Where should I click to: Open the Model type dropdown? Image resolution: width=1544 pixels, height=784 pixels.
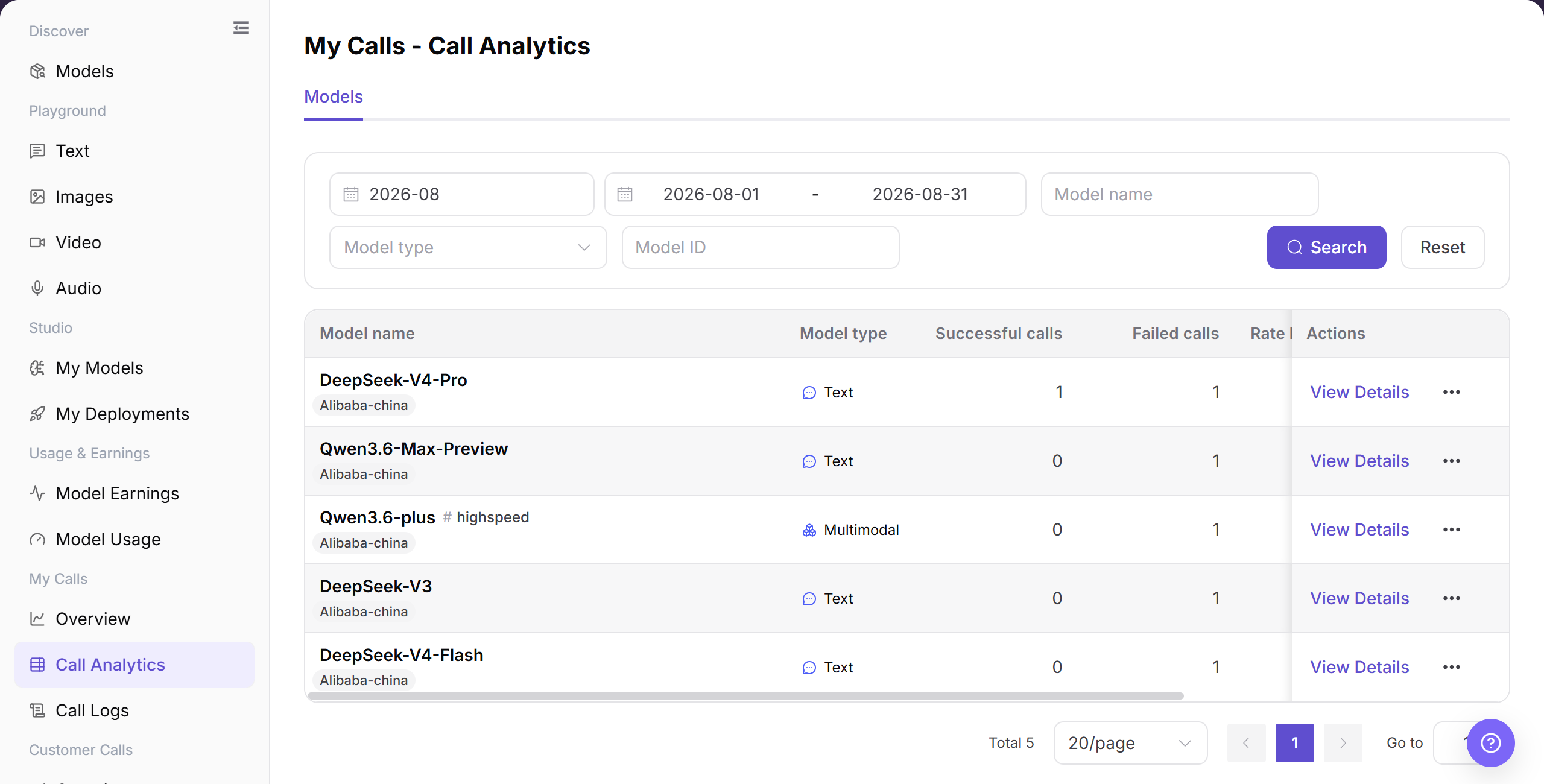click(x=468, y=247)
